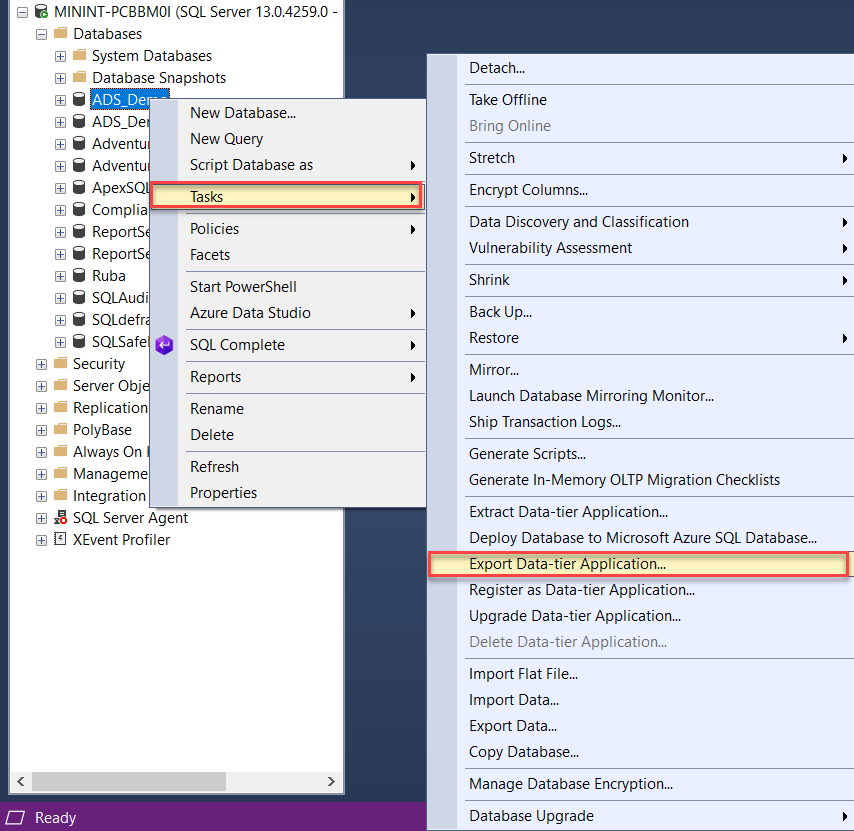Screen dimensions: 854x831
Task: Click New Query in the context menu
Action: (x=226, y=138)
